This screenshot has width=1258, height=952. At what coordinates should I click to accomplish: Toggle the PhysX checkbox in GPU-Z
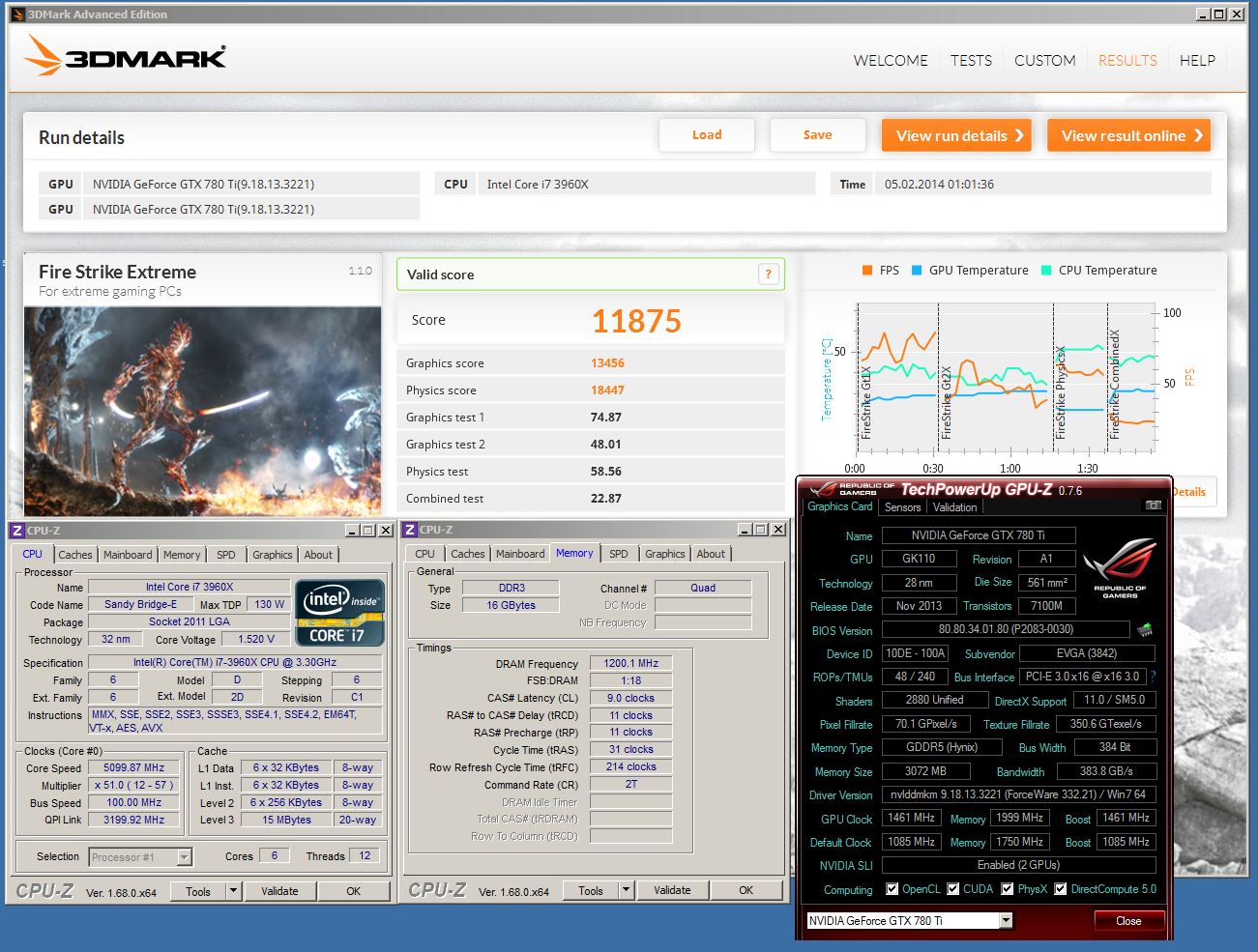[1008, 889]
